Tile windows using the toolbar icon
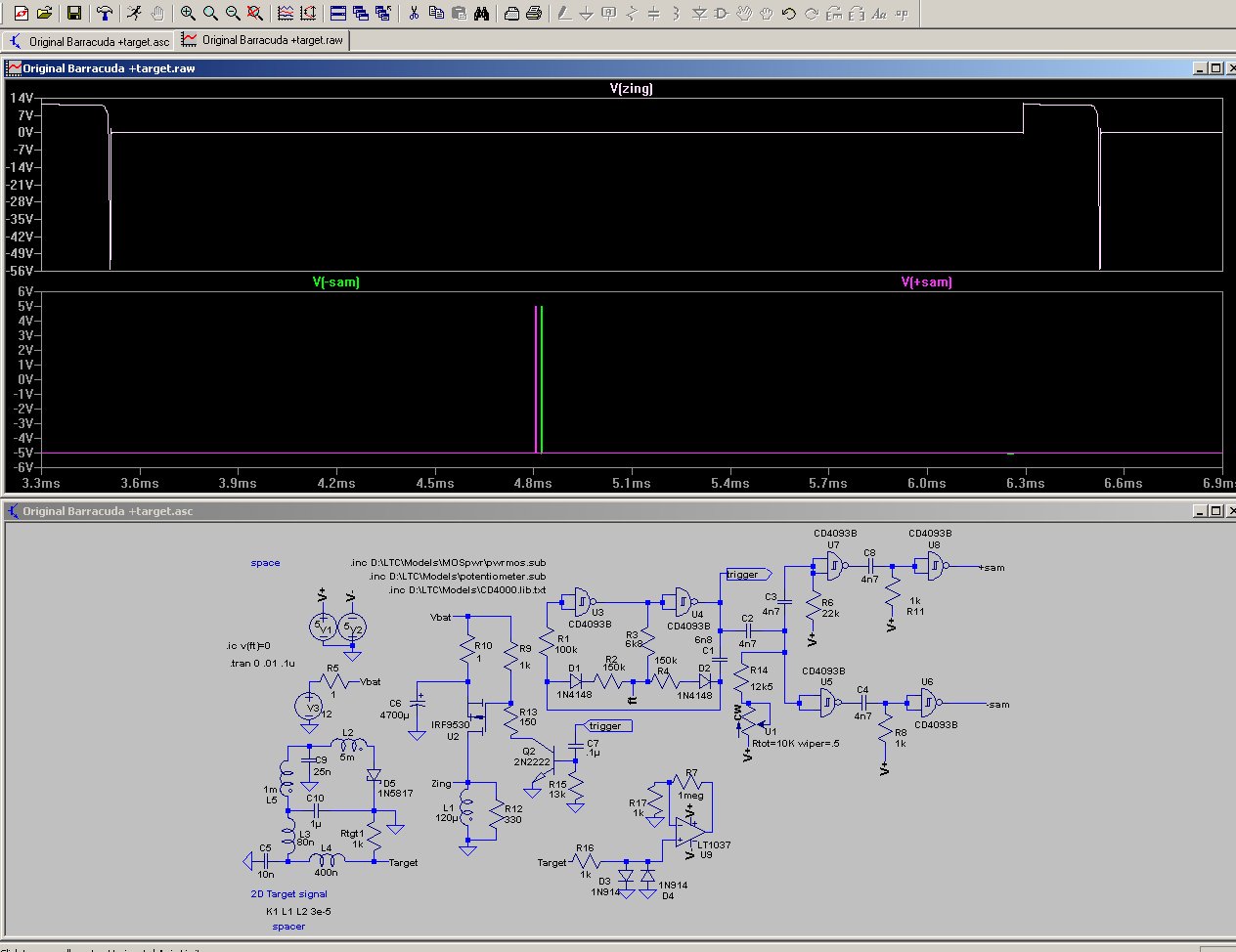Screen dimensions: 1236x952 (337, 14)
